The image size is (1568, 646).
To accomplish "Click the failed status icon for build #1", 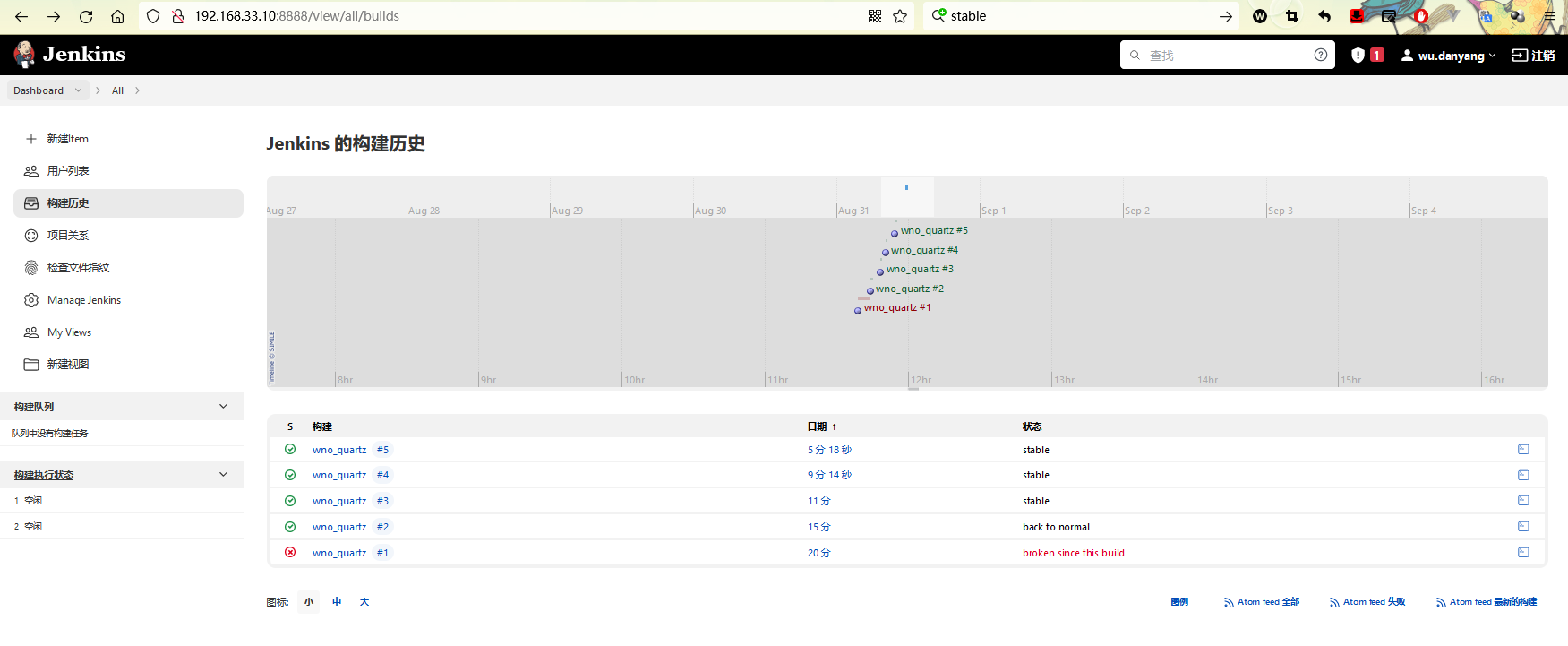I will pyautogui.click(x=290, y=553).
